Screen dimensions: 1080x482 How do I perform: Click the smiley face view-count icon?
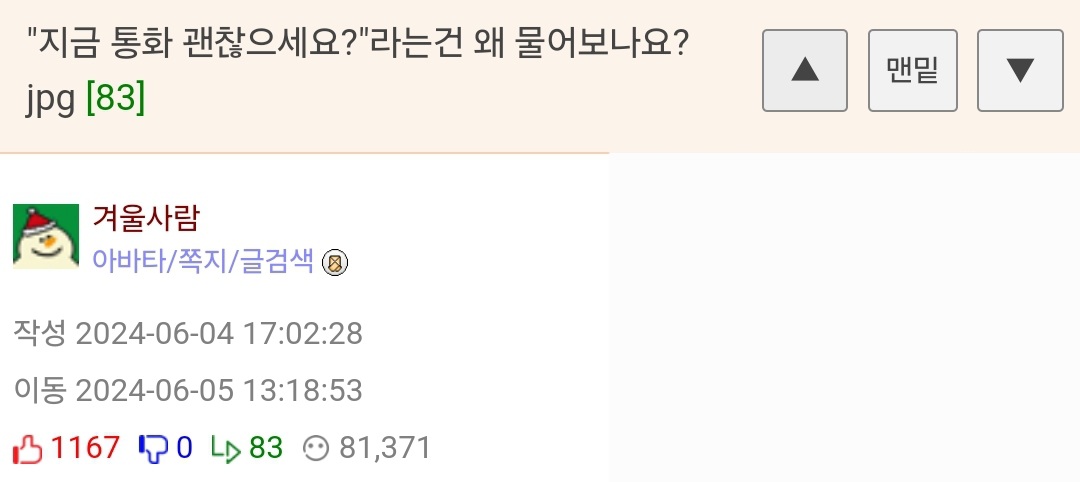pos(315,449)
